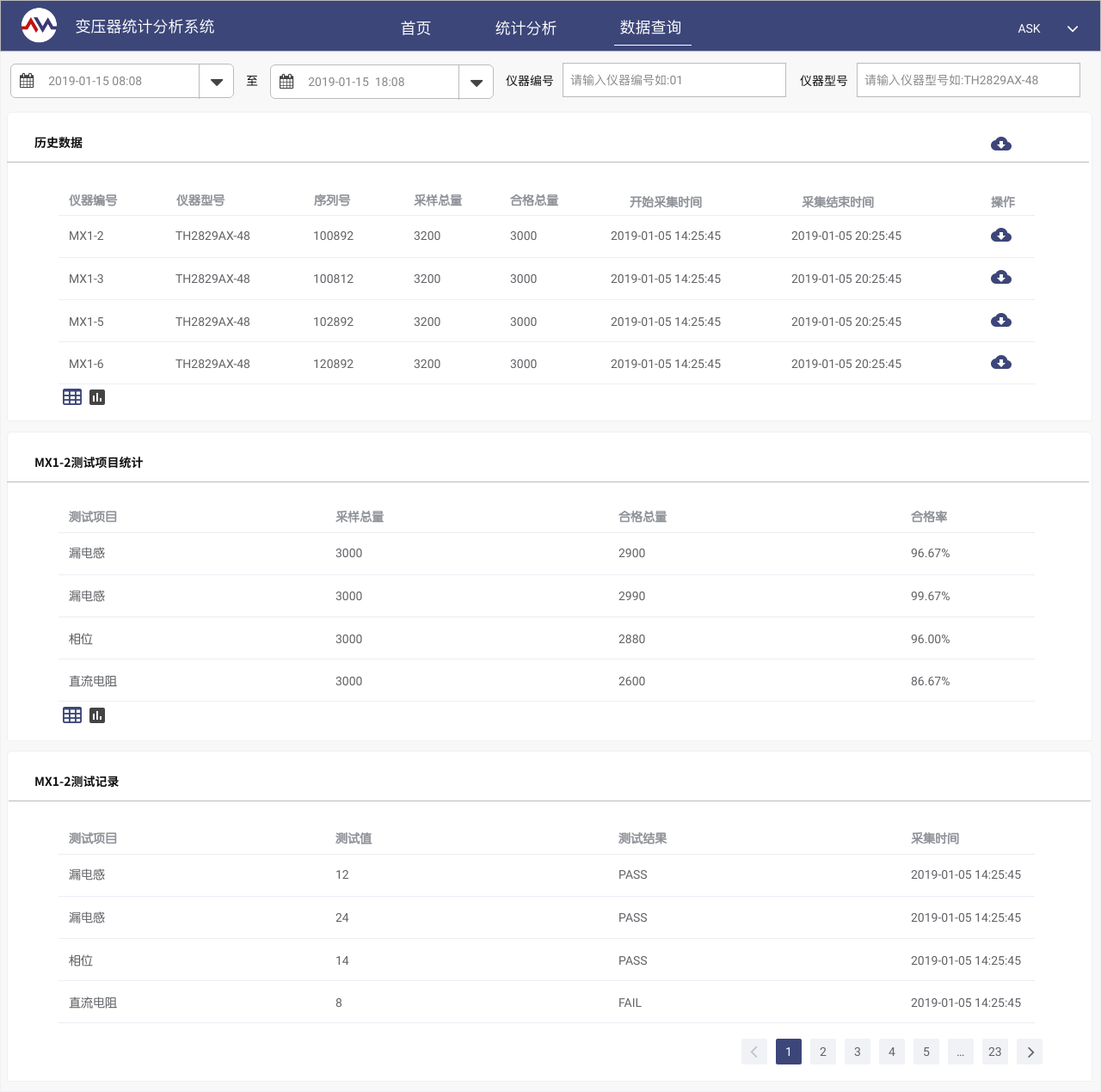1101x1092 pixels.
Task: Open the 统计分析 tab
Action: 526,28
